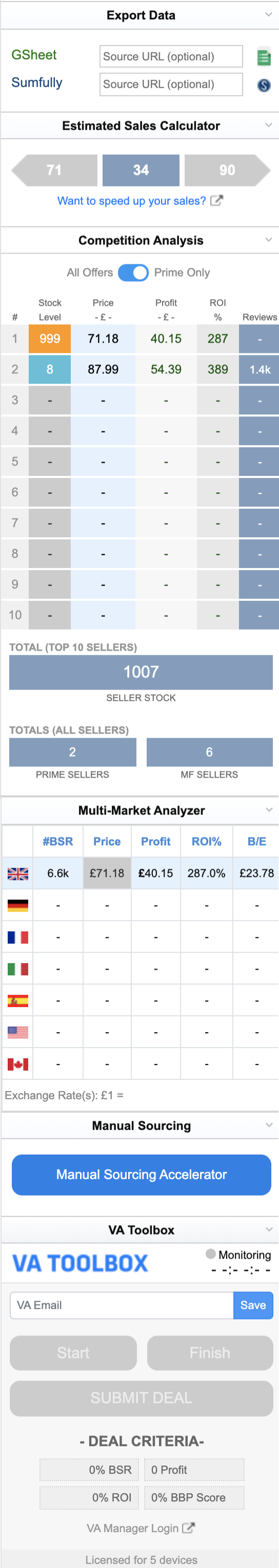
Task: Click the Sumfully export icon
Action: pyautogui.click(x=264, y=85)
